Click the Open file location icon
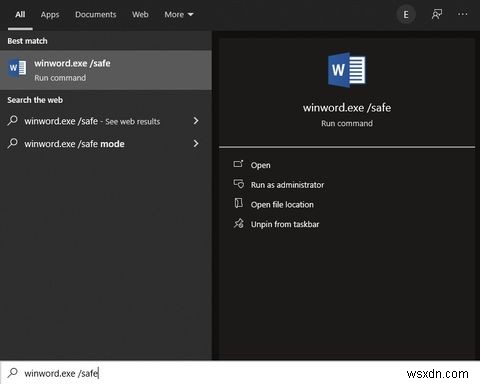Screen dimensions: 480x384 (x=238, y=203)
